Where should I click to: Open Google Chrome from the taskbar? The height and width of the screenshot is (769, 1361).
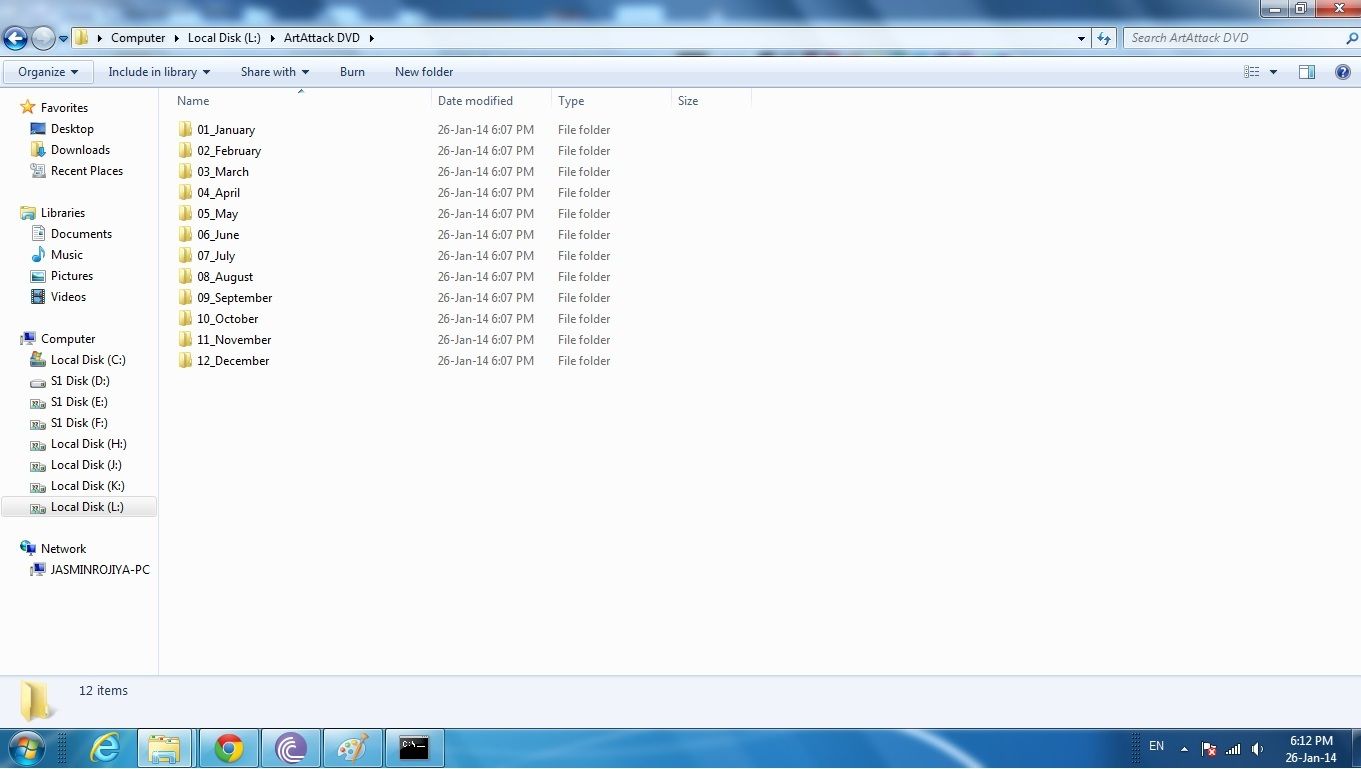pos(228,747)
